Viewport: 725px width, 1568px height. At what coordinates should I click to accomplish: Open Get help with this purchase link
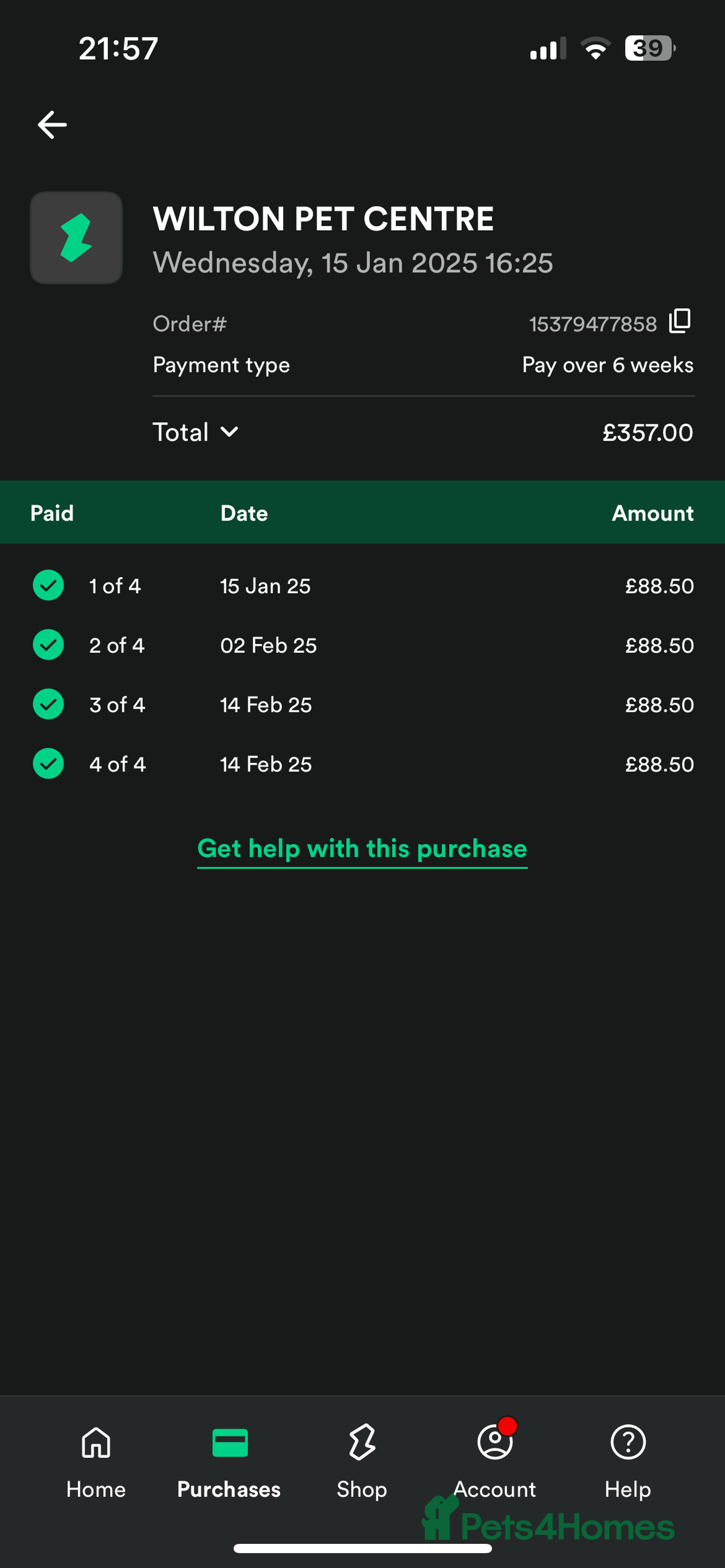[362, 849]
